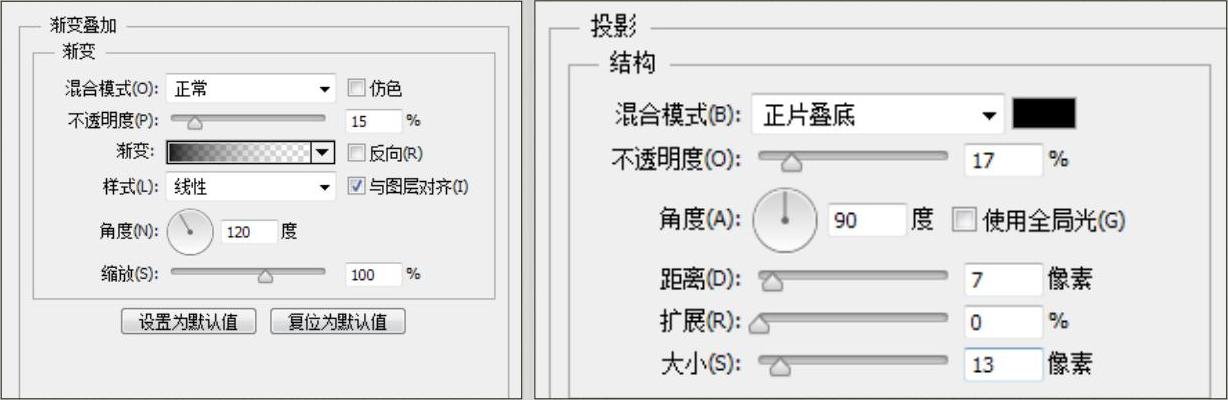The image size is (1228, 400).
Task: Click the 距离 distance slider
Action: click(x=853, y=273)
